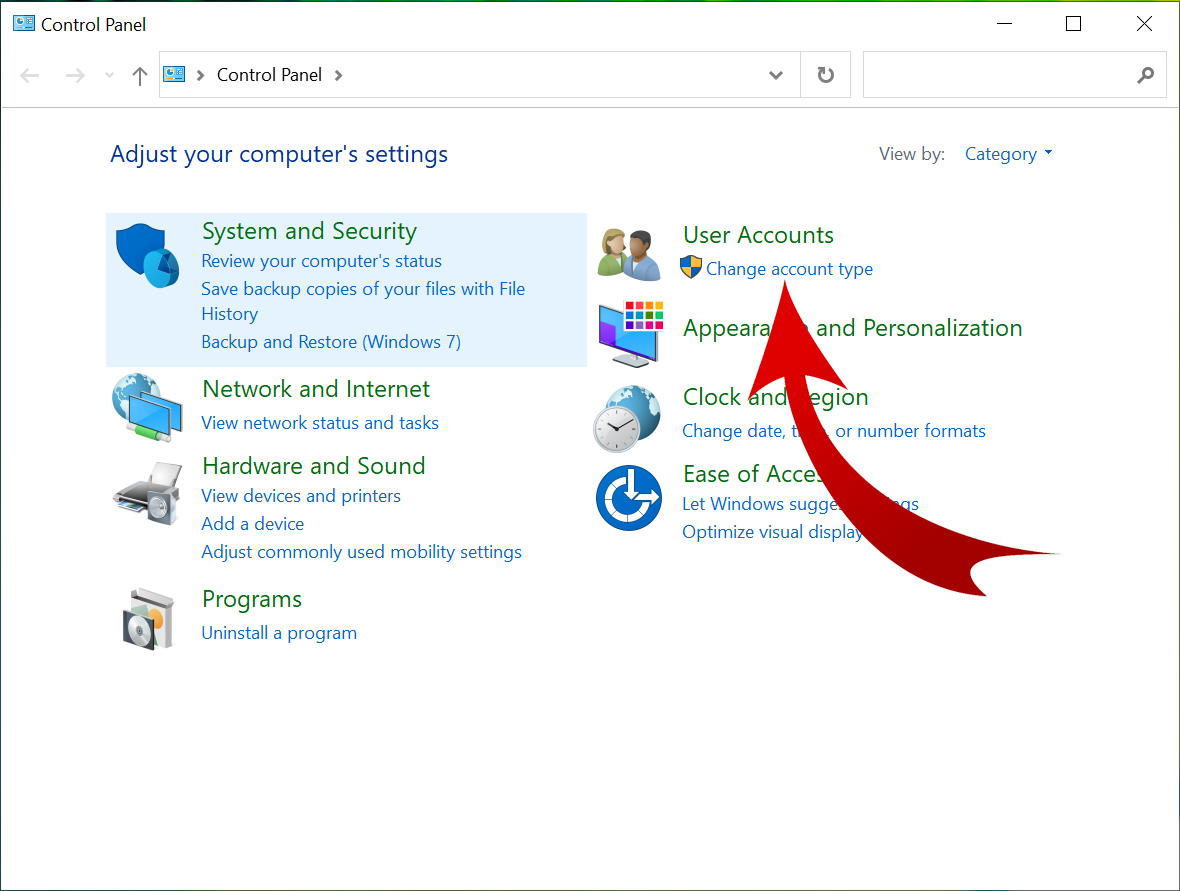Select Let Windows suggest settings link
1180x891 pixels.
(801, 503)
